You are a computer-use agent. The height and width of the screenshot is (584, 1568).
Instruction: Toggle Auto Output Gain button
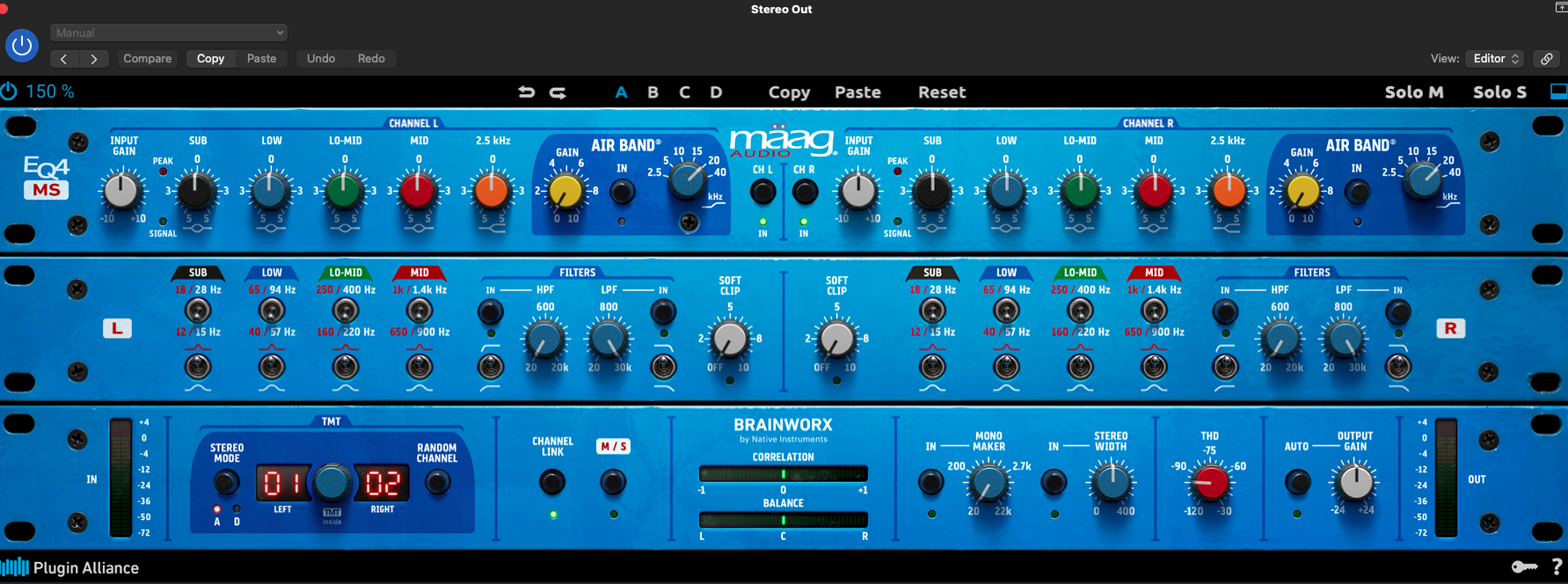[x=1297, y=482]
